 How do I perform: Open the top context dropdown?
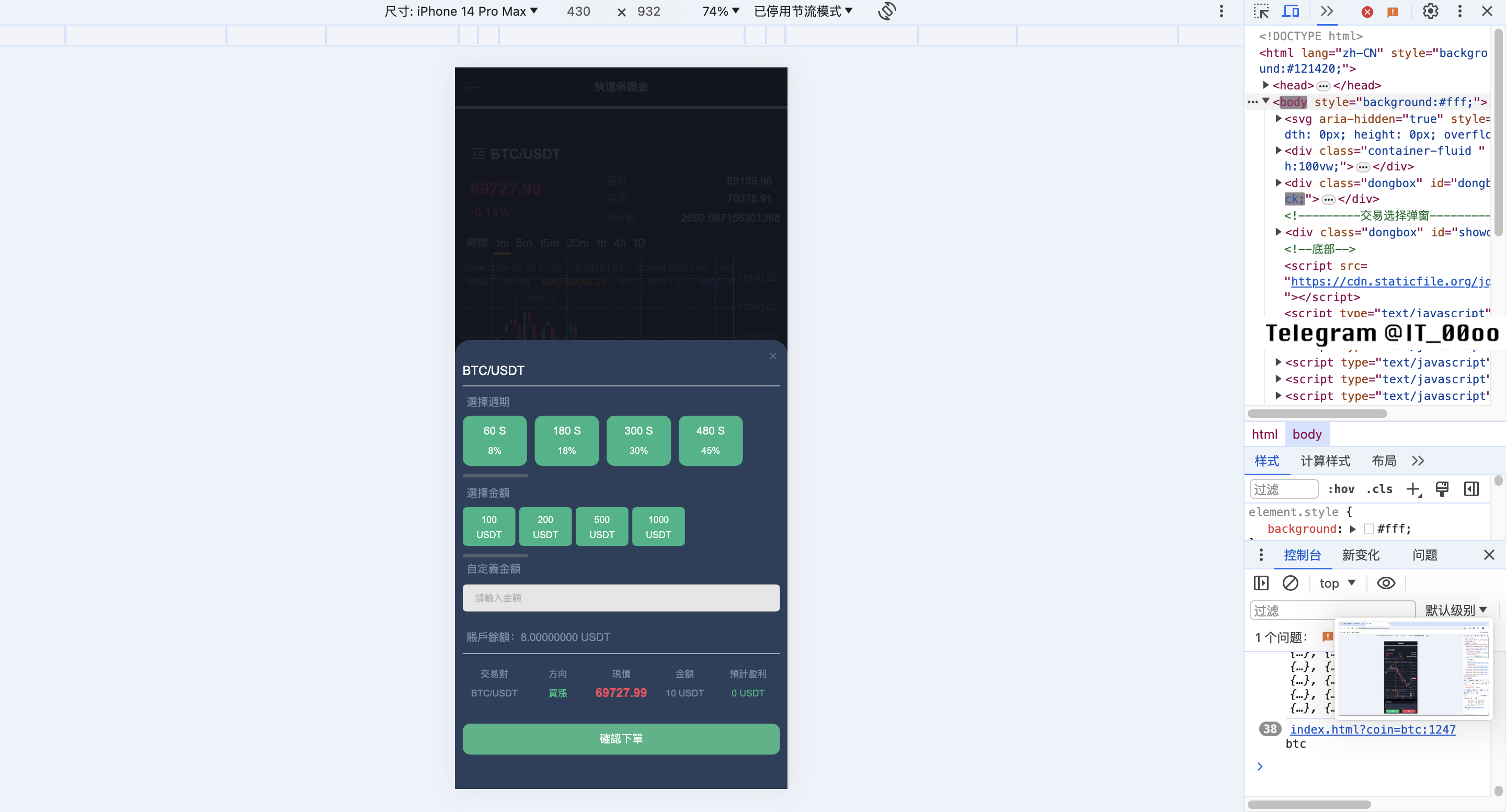pos(1337,583)
